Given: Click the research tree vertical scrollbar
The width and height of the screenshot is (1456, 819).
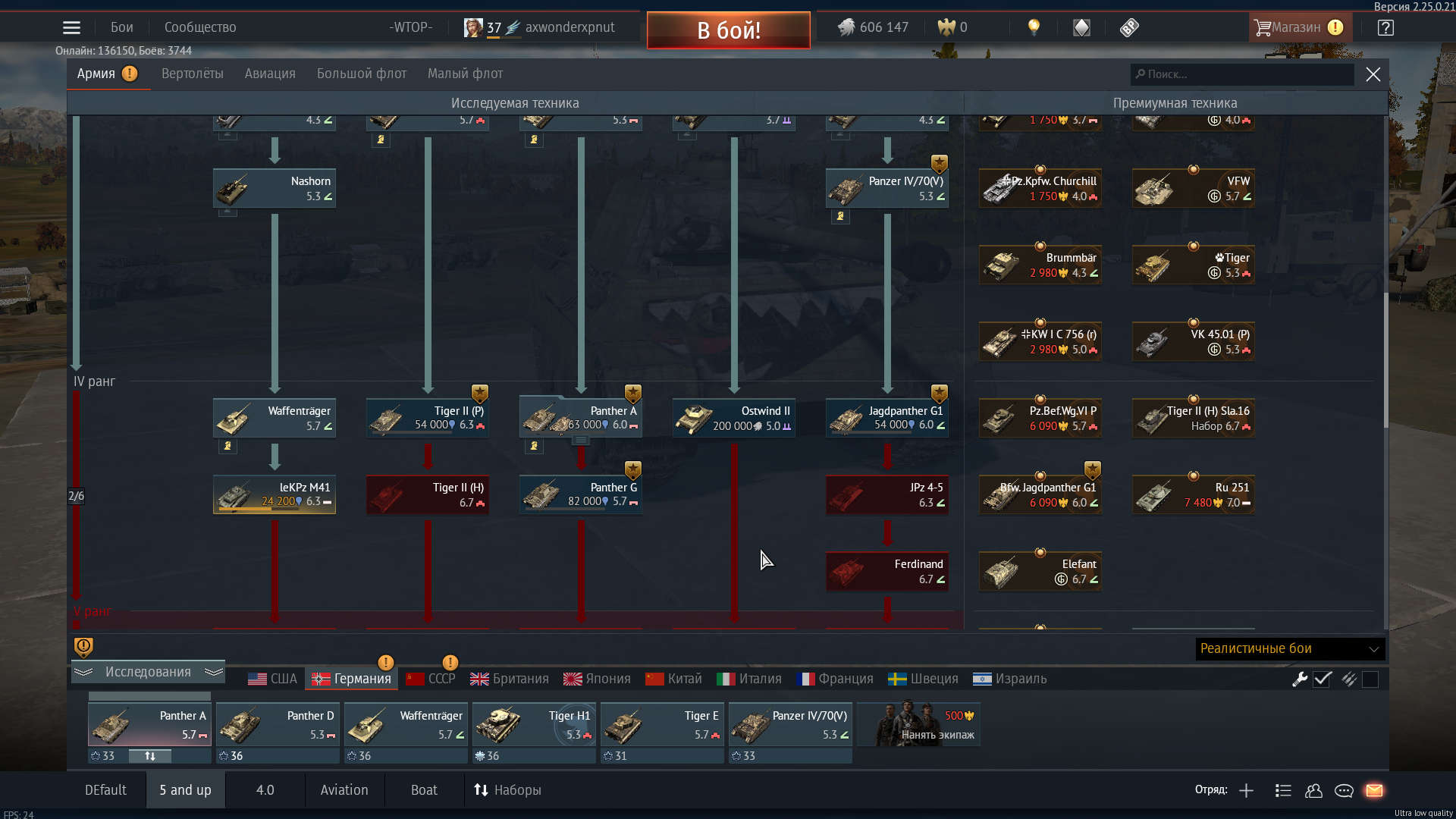Looking at the screenshot, I should tap(1386, 360).
